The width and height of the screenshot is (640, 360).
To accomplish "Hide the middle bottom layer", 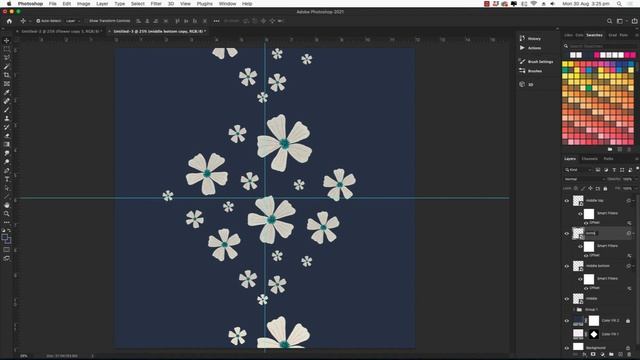I will [x=567, y=266].
